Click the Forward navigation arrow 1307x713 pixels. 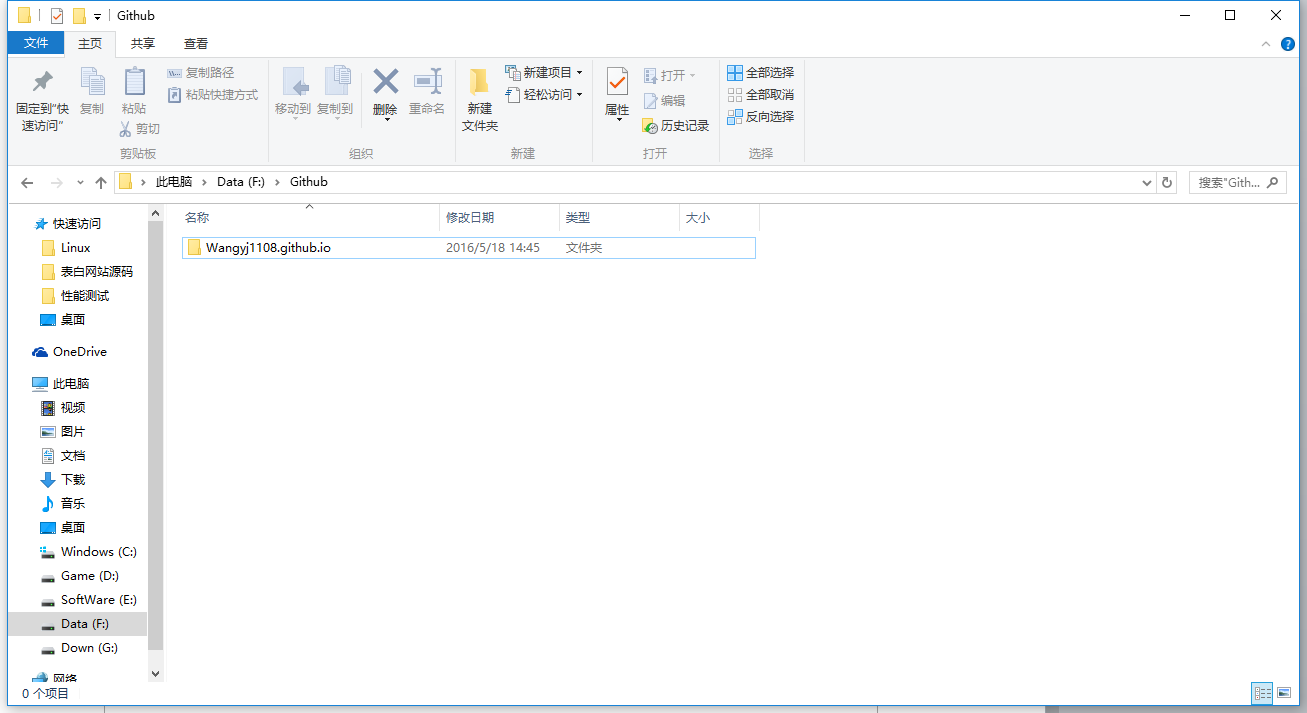[57, 183]
